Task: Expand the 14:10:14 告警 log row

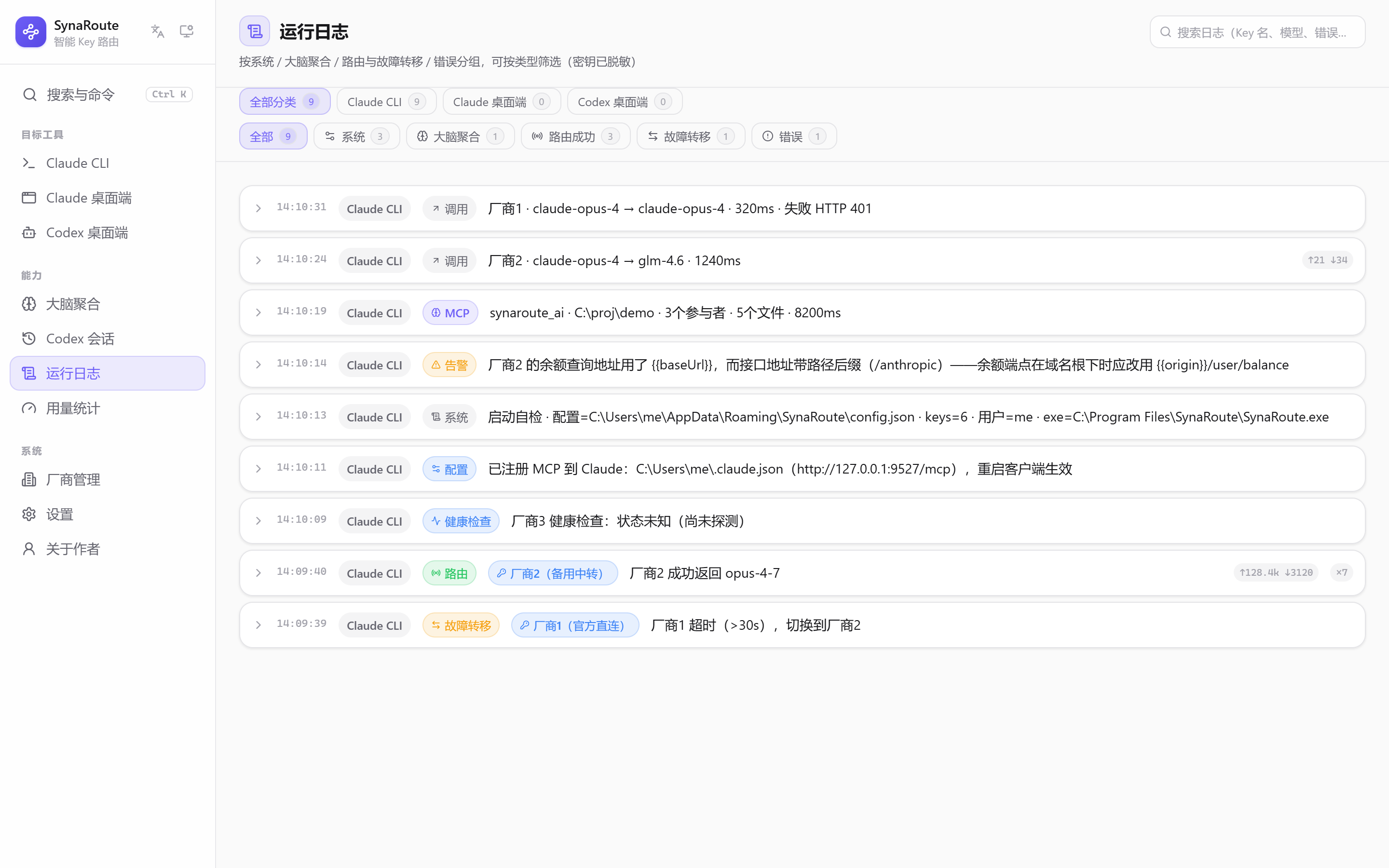Action: 803,365
